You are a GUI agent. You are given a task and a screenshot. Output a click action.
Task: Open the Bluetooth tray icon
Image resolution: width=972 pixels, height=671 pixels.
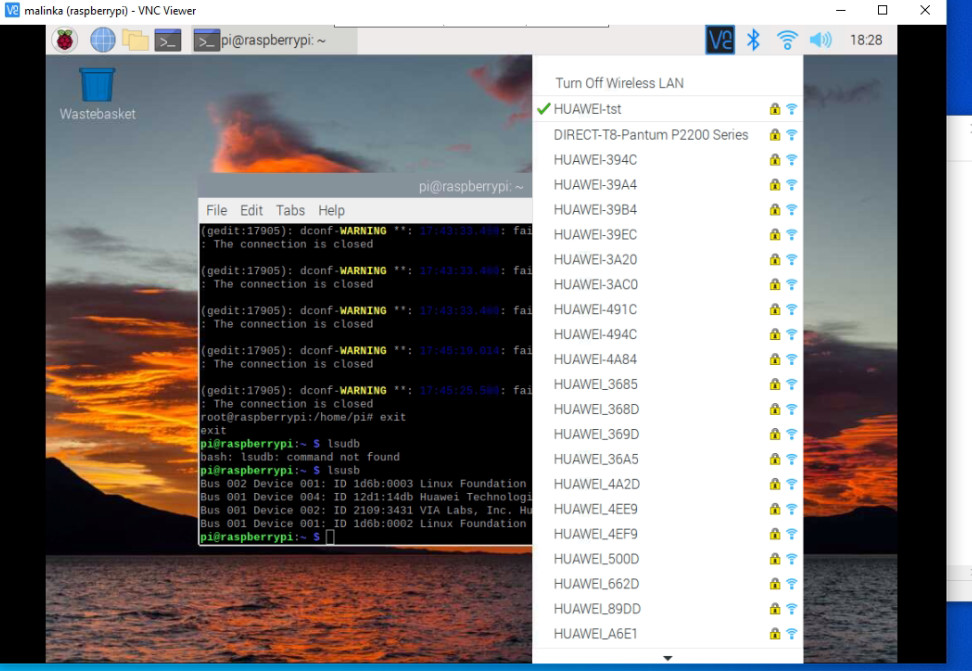753,40
